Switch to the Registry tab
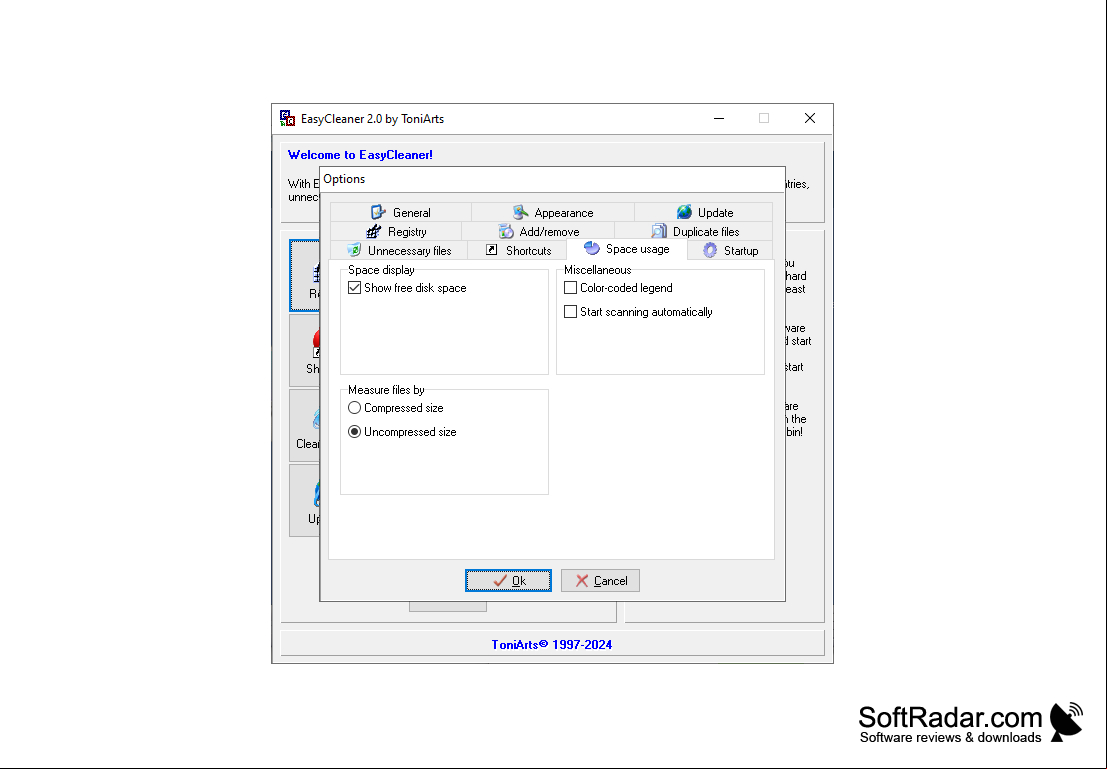The image size is (1107, 769). click(395, 231)
